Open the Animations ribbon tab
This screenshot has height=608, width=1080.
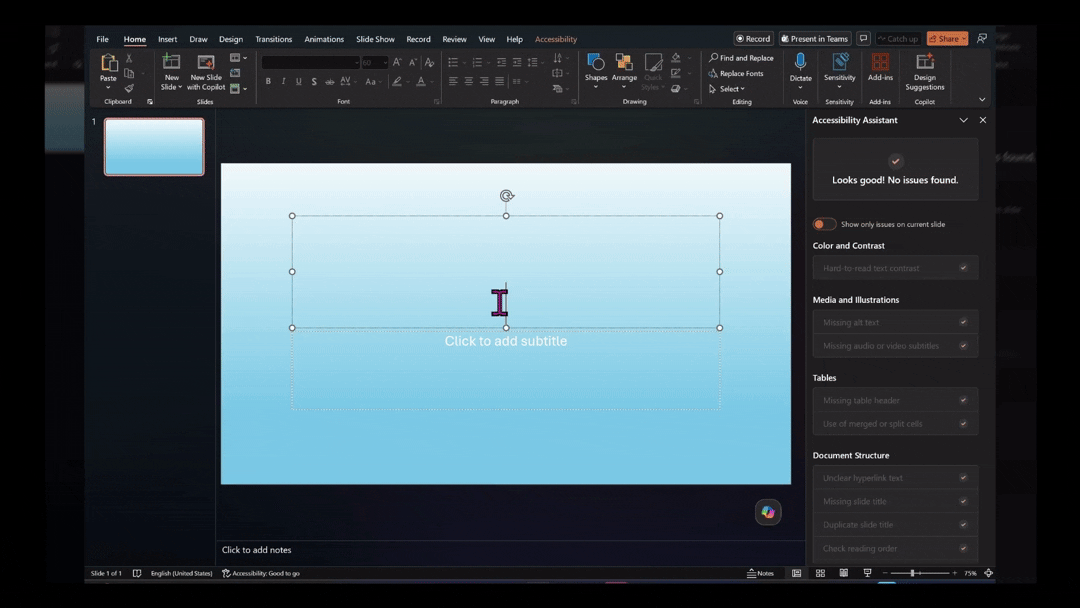(324, 39)
